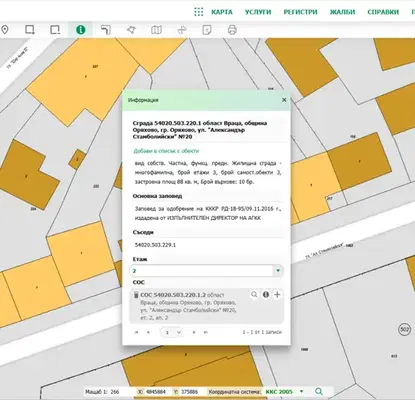Open the map layers icon

[x=156, y=30]
